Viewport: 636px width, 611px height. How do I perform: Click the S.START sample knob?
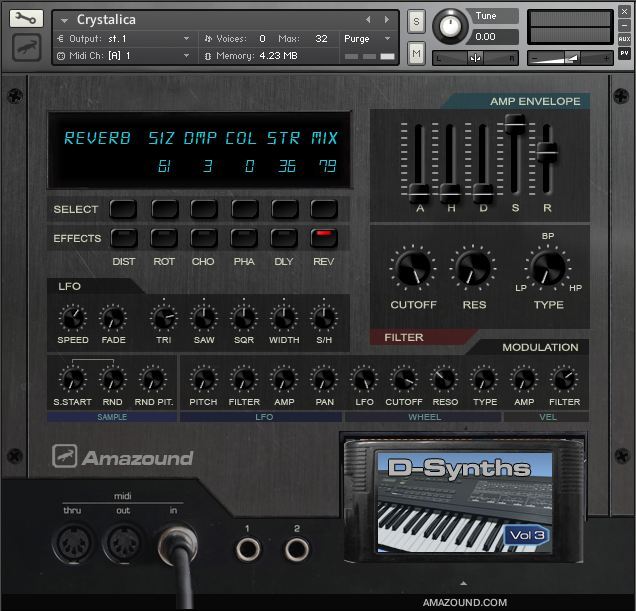tap(73, 379)
